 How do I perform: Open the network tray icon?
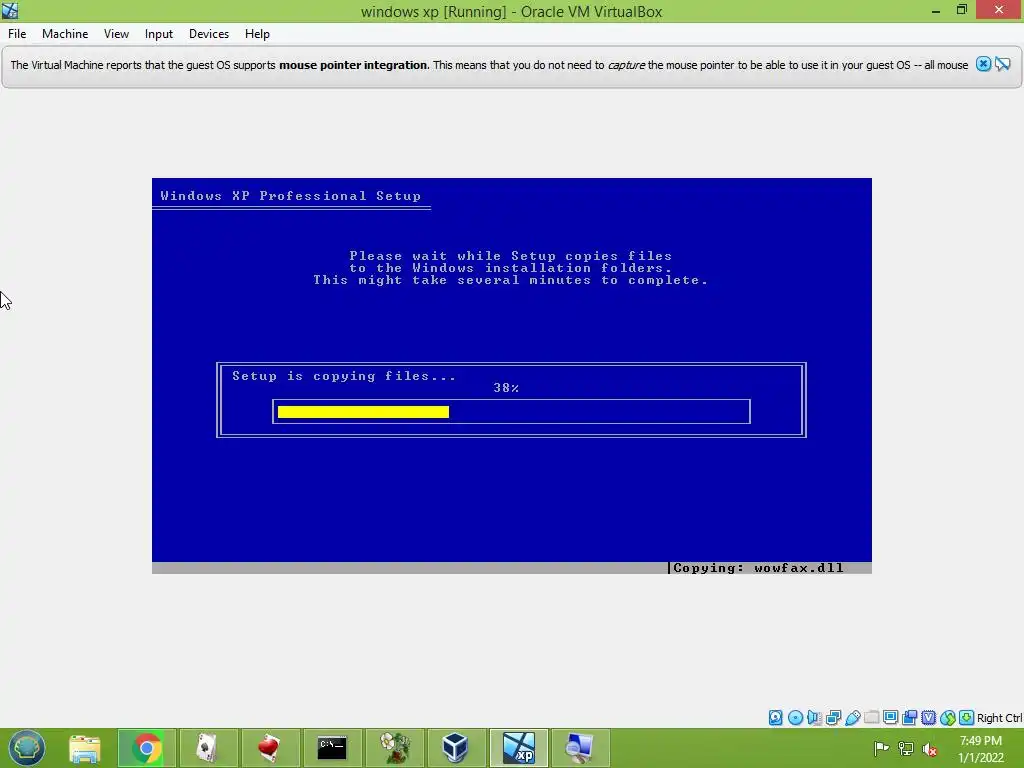point(906,748)
